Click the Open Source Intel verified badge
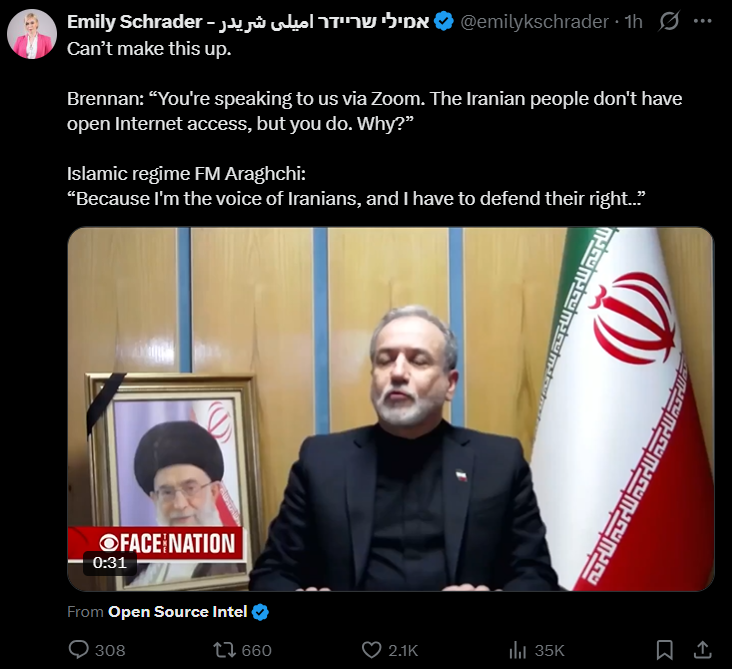 tap(260, 612)
